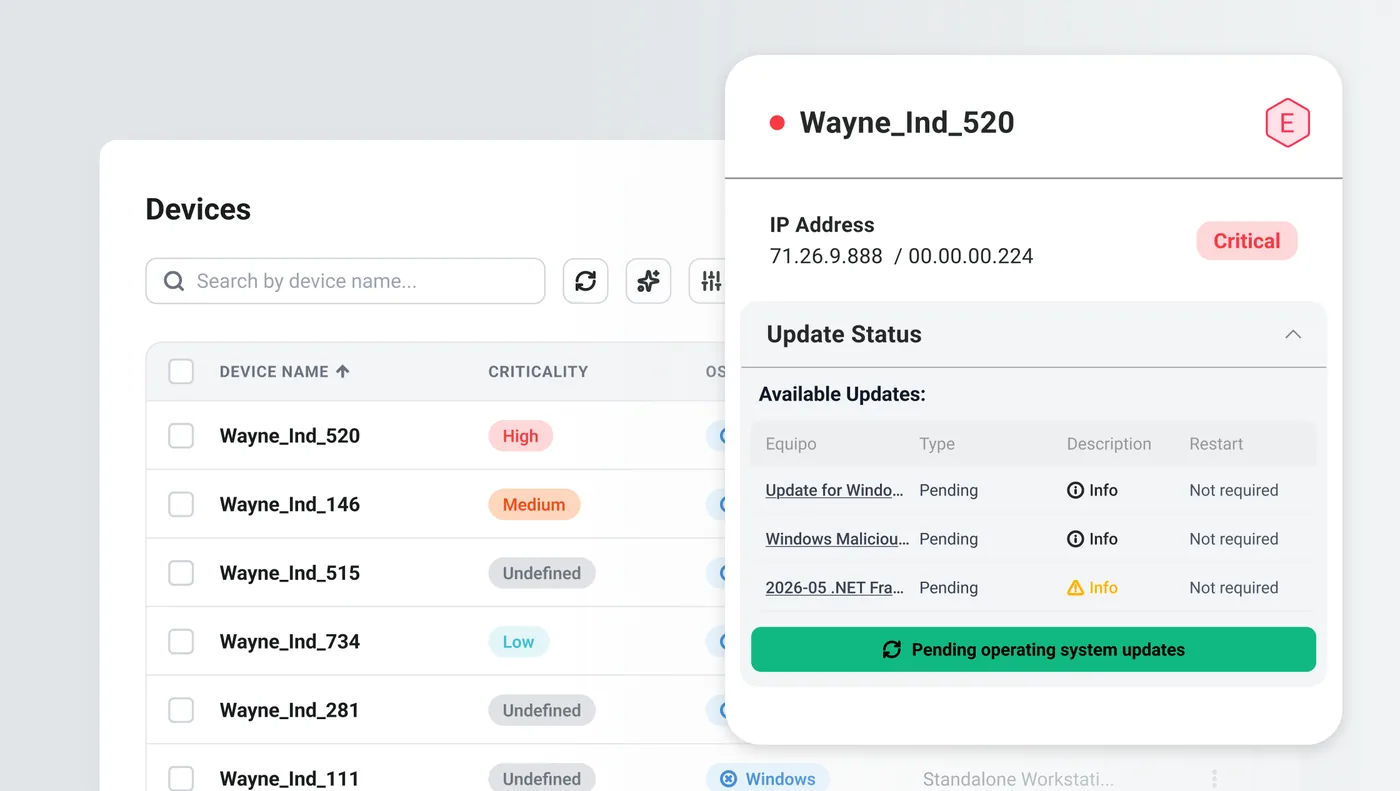Select device name Wayne_Ind_281
The height and width of the screenshot is (791, 1400).
point(290,710)
